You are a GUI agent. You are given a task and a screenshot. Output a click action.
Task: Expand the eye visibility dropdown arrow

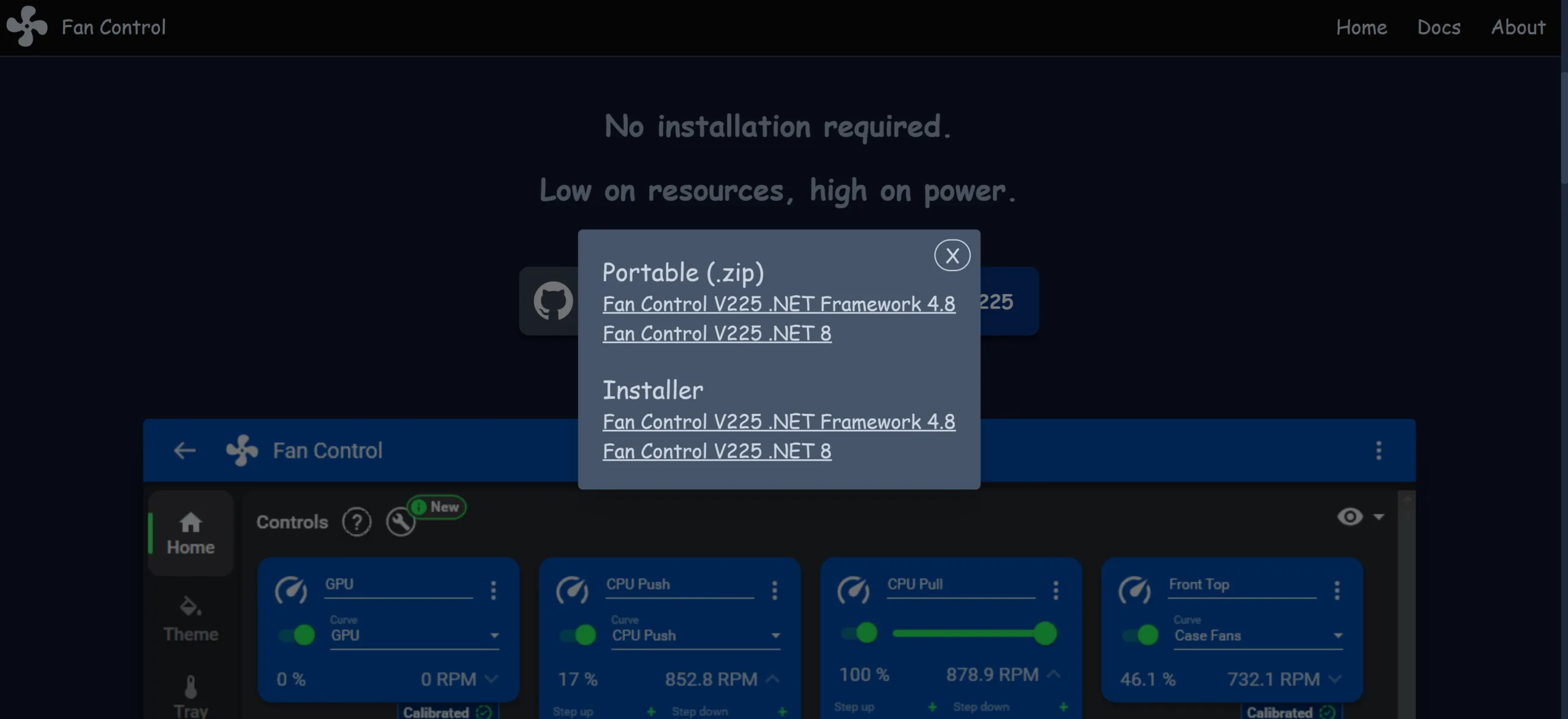pyautogui.click(x=1378, y=517)
